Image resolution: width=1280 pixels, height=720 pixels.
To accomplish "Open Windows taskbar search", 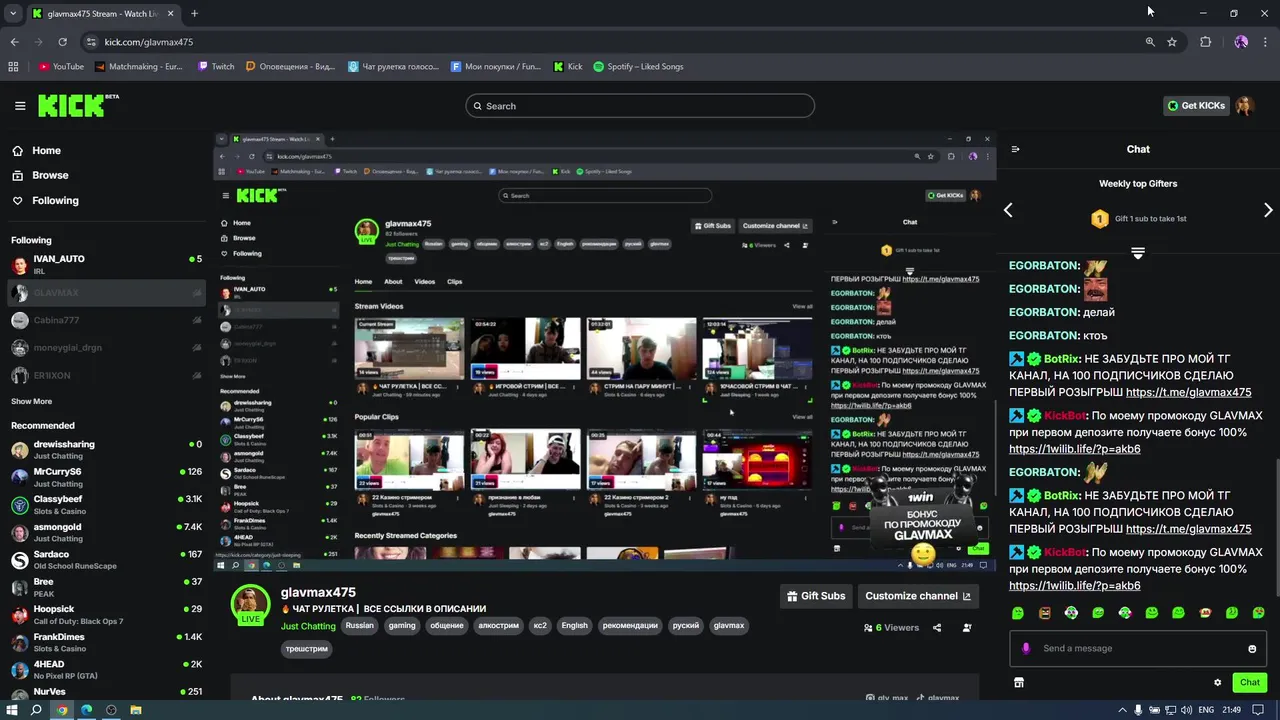I will tap(37, 710).
